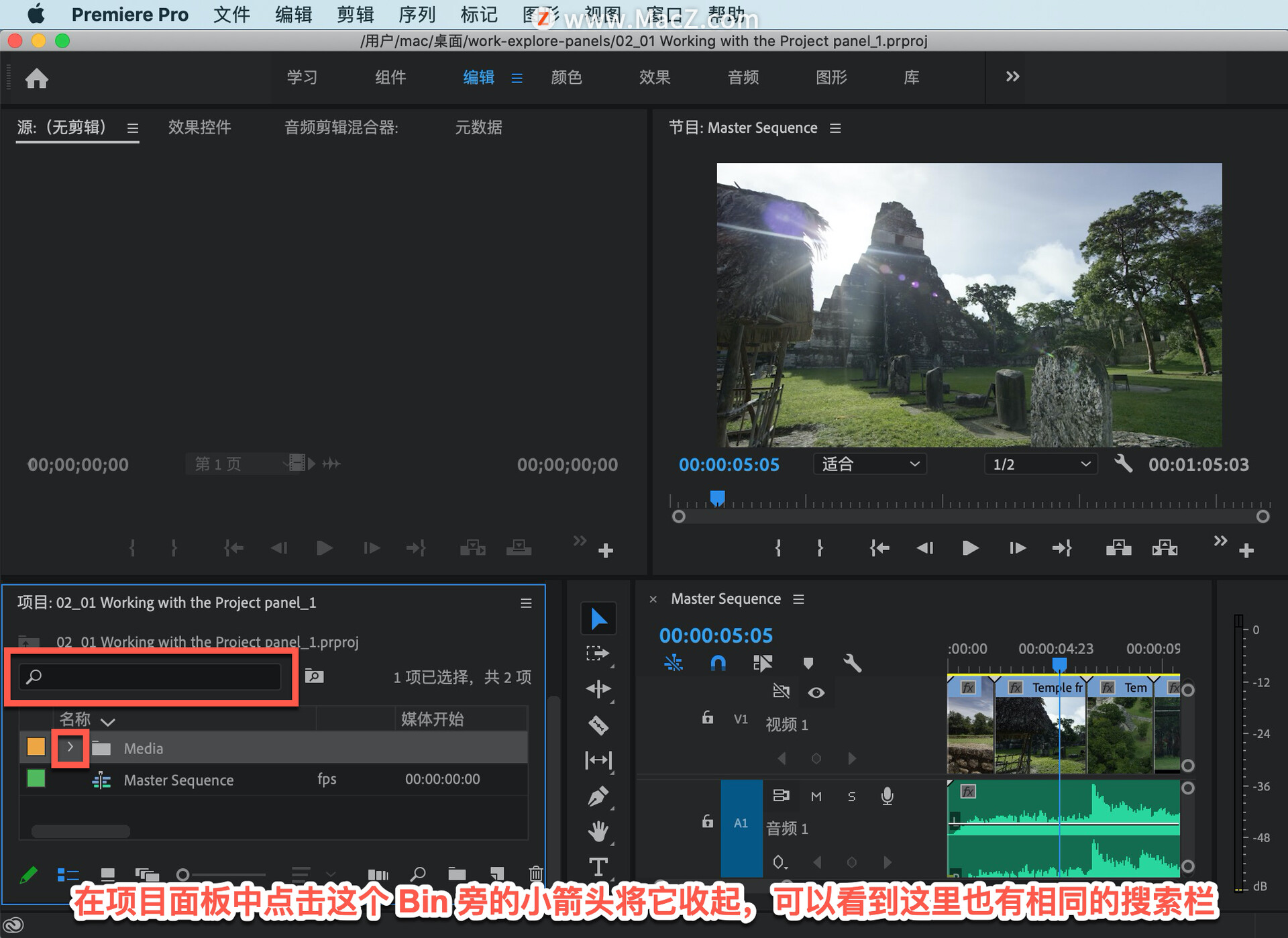This screenshot has height=938, width=1288.
Task: Switch to 元数据 tab
Action: 478,127
